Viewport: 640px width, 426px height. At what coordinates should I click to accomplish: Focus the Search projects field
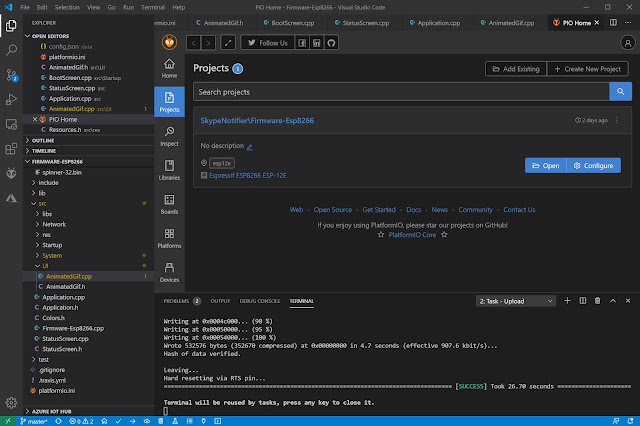[401, 92]
